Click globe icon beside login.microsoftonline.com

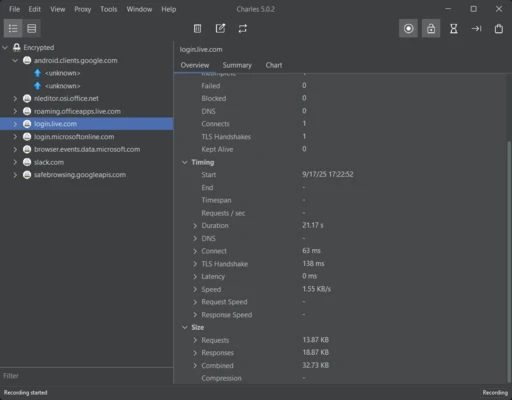[x=27, y=137]
